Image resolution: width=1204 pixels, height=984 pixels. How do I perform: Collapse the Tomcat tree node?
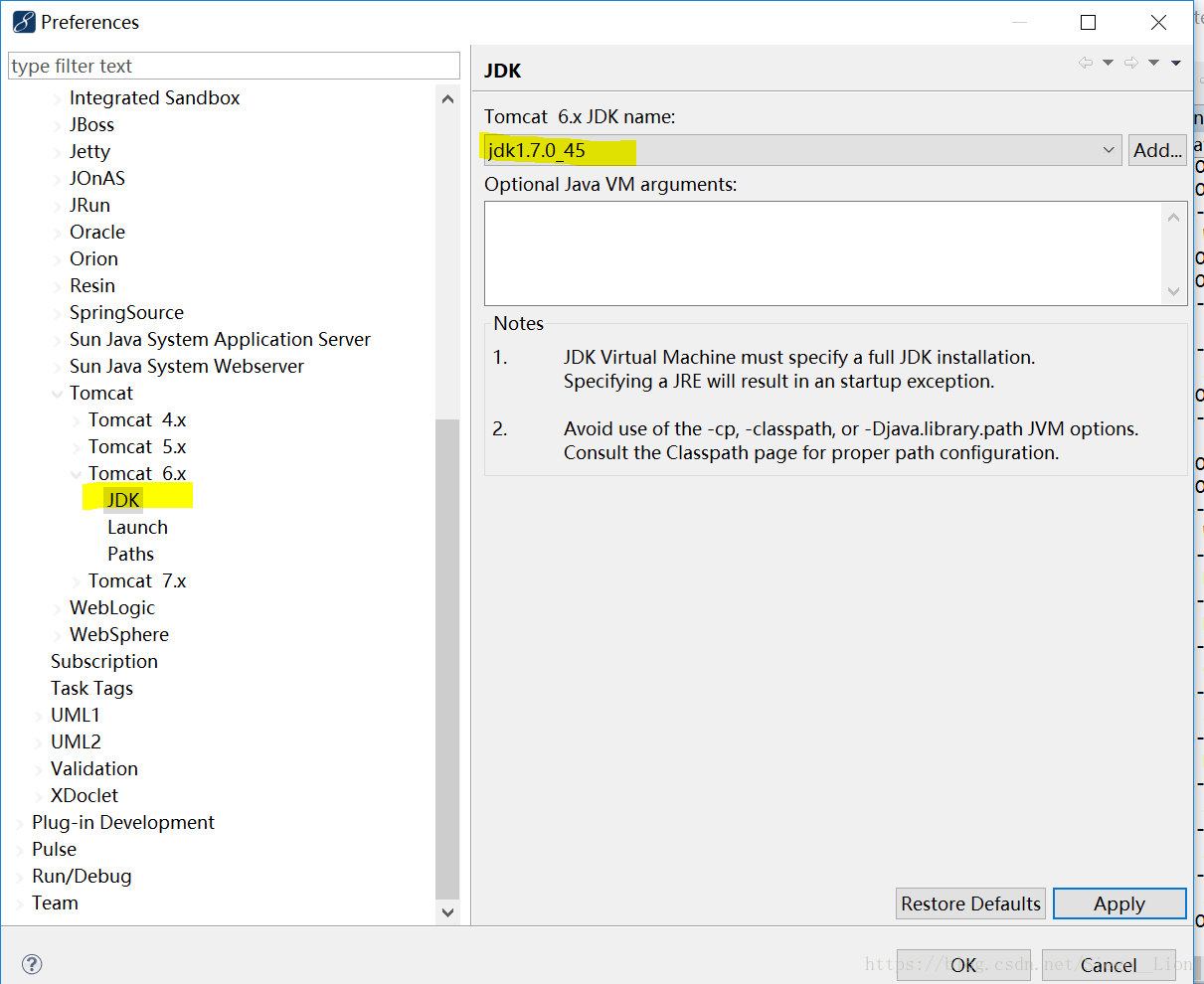tap(58, 394)
